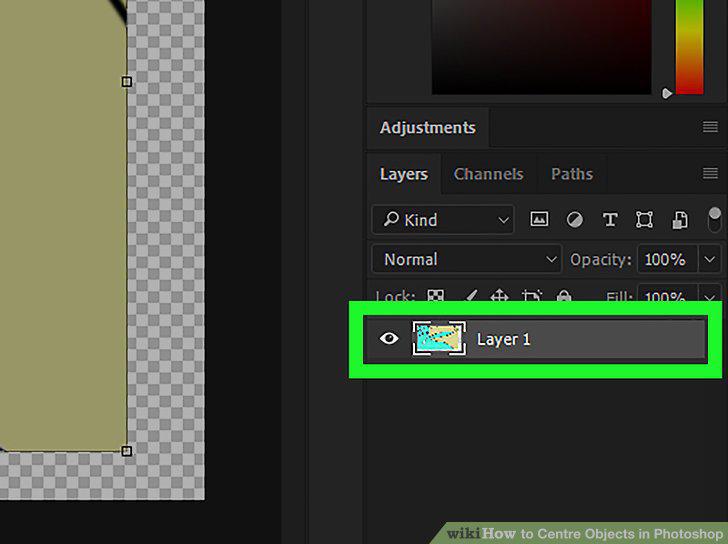Filter layers by pixel image icon
The width and height of the screenshot is (728, 544).
tap(539, 219)
